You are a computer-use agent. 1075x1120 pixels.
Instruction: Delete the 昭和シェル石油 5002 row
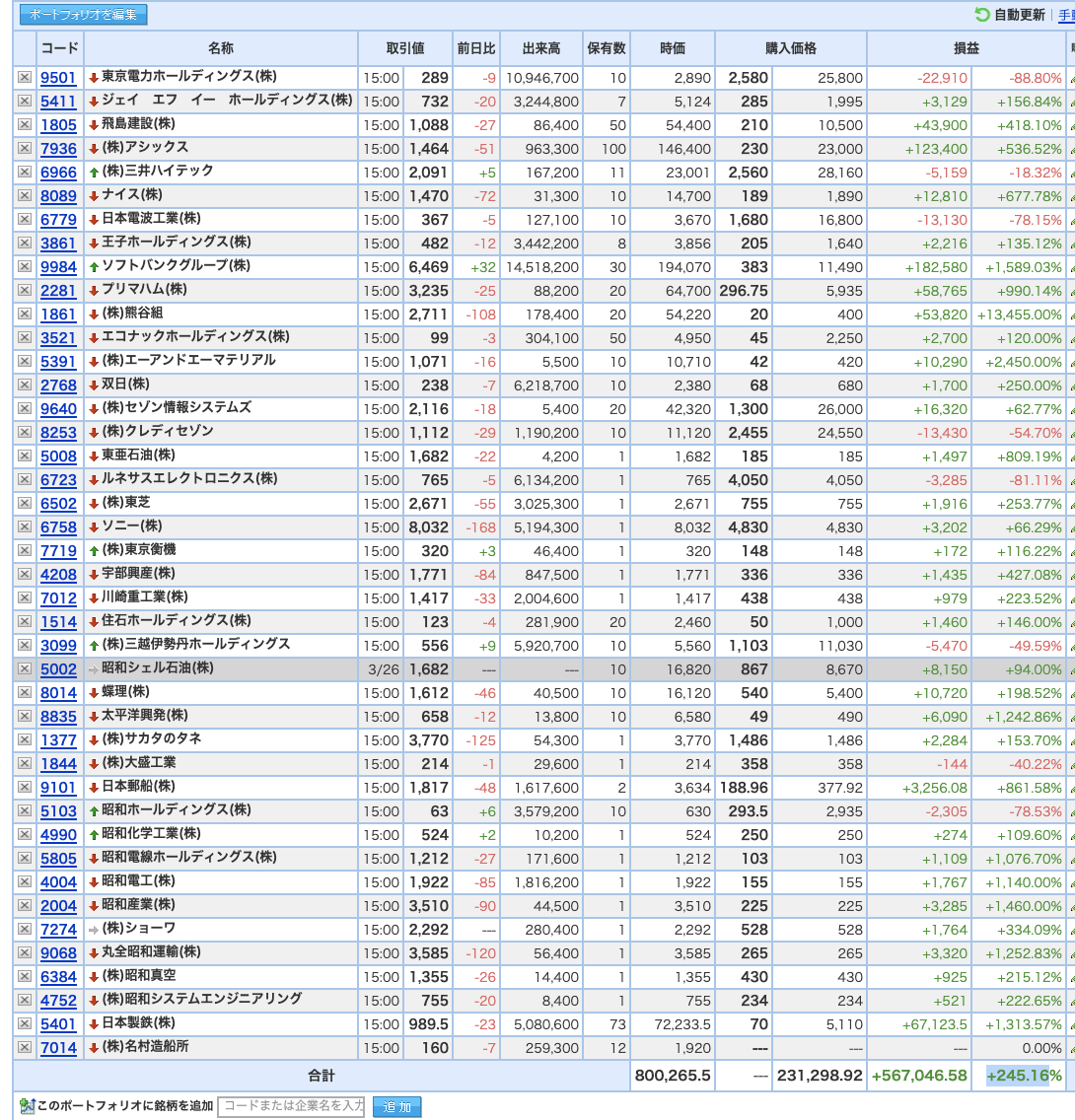(25, 668)
